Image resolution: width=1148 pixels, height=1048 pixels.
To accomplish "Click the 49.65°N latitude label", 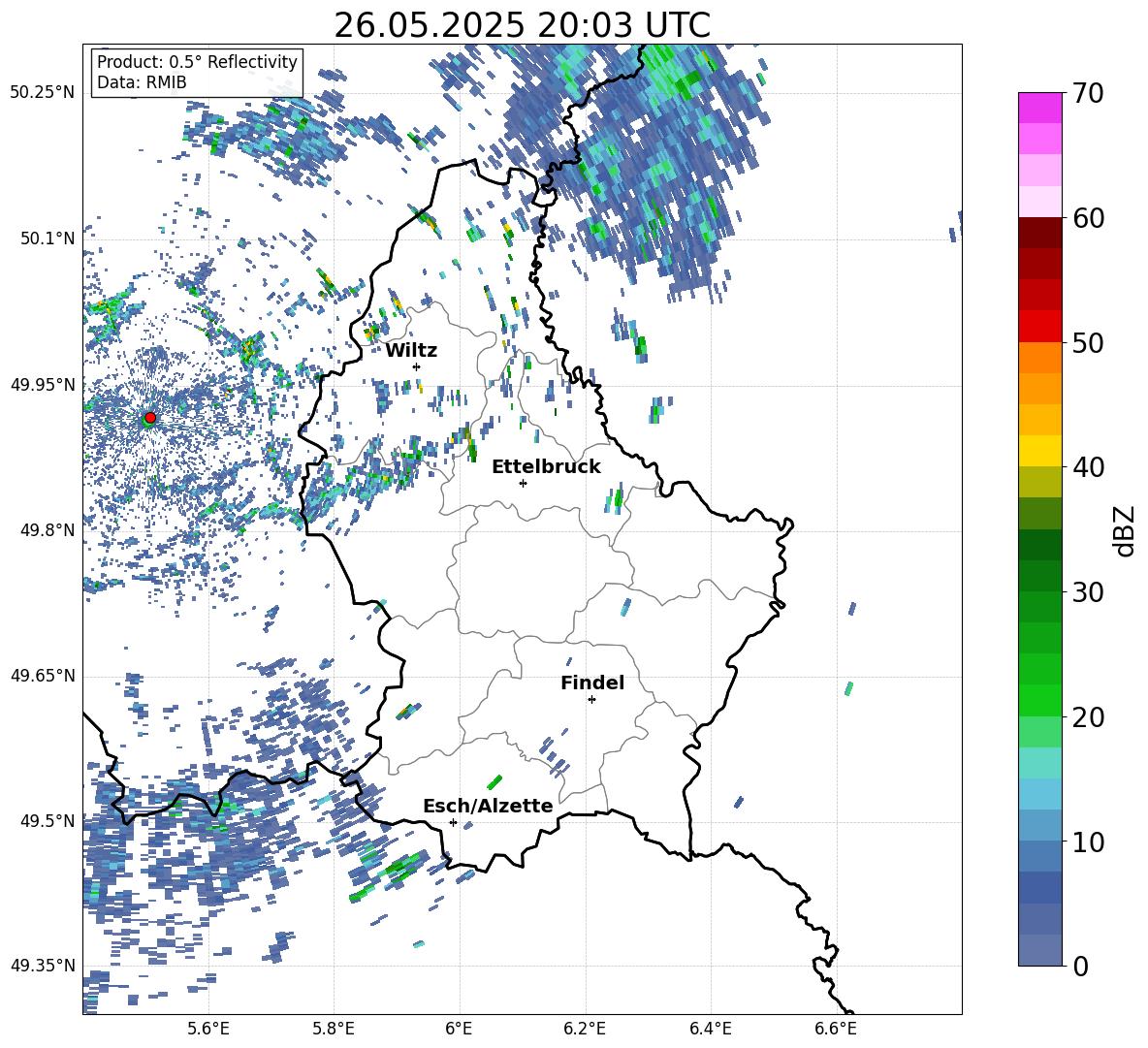I will [43, 676].
